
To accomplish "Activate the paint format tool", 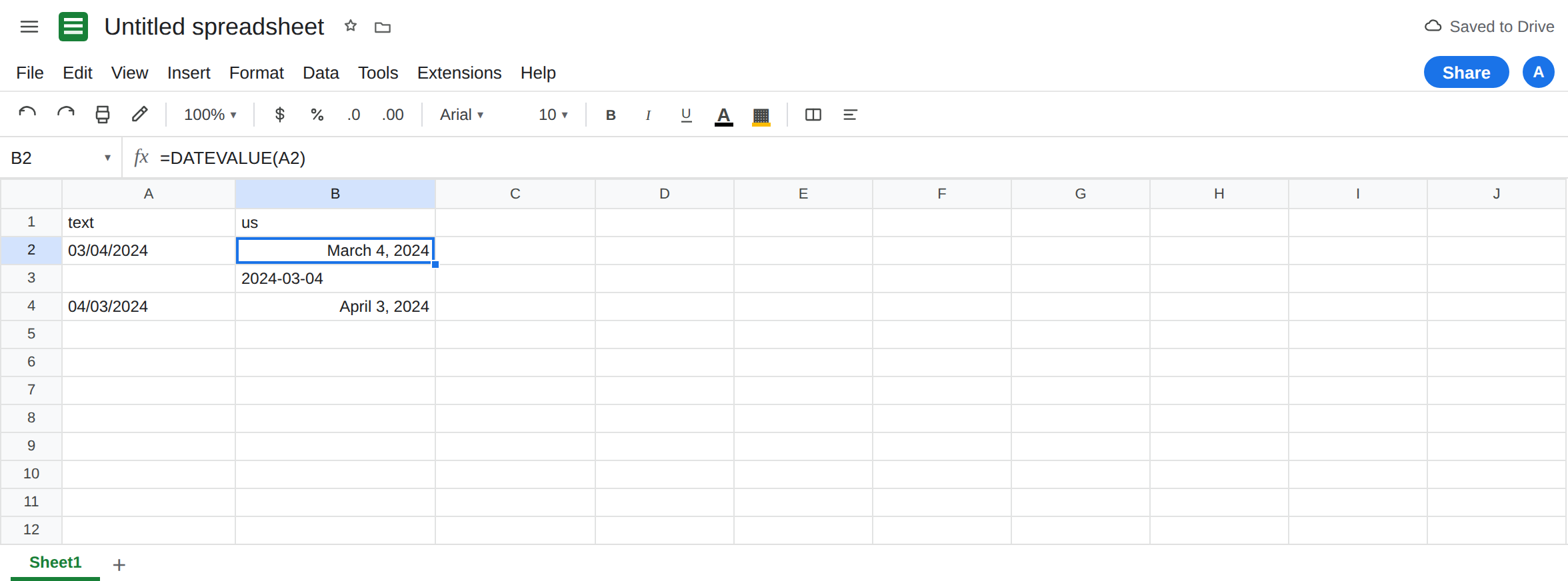I will 139,115.
